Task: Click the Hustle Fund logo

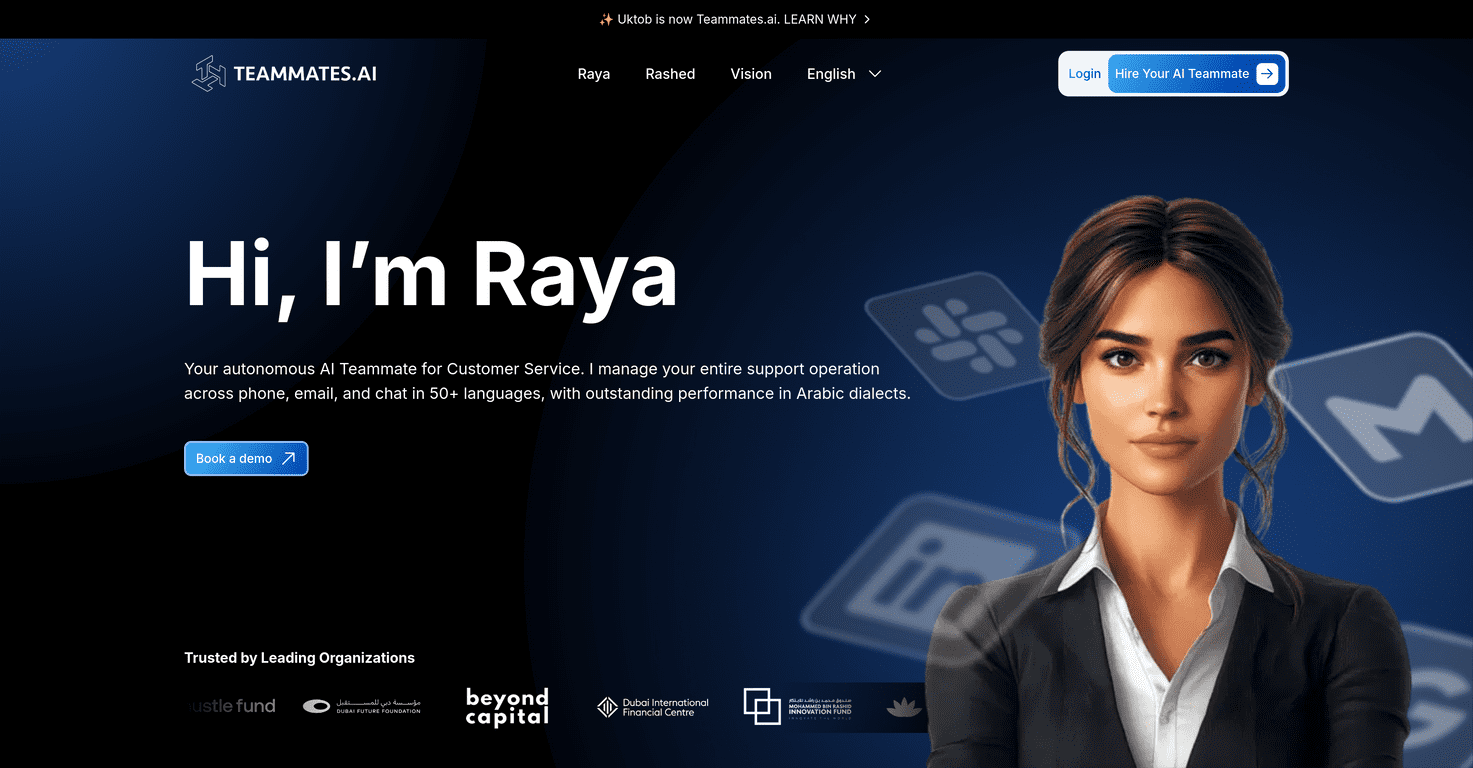Action: [x=230, y=706]
